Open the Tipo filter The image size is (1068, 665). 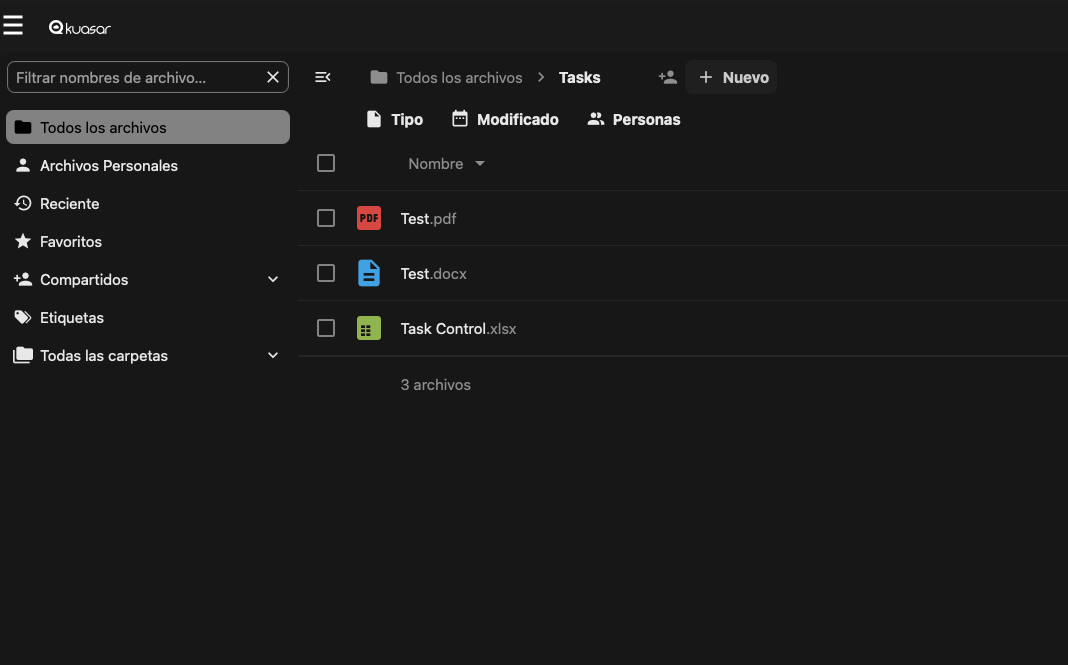click(x=394, y=119)
